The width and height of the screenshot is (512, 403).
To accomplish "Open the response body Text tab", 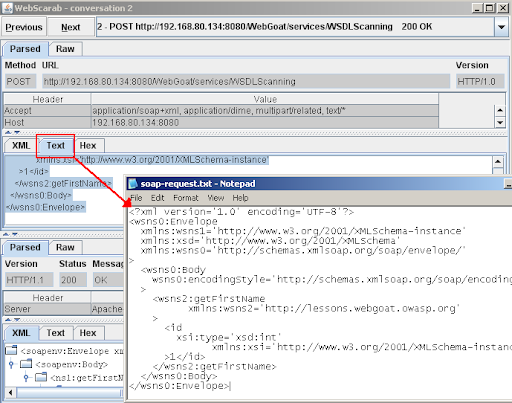I will [x=56, y=333].
